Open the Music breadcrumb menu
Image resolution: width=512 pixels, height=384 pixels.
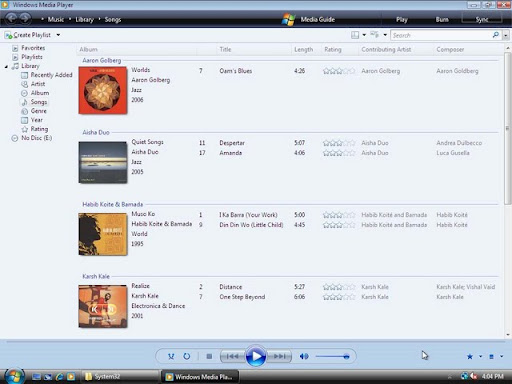coord(56,19)
